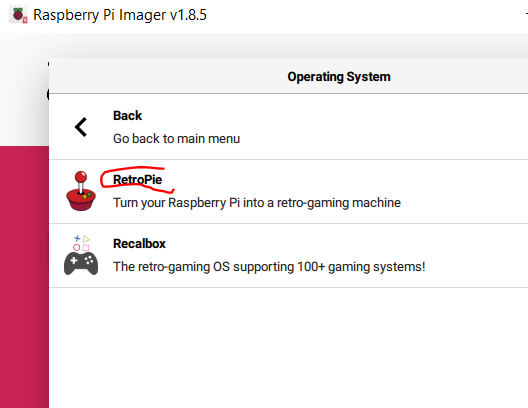Click the colored shapes above the Recalbox gamepad
The height and width of the screenshot is (408, 528).
click(81, 243)
